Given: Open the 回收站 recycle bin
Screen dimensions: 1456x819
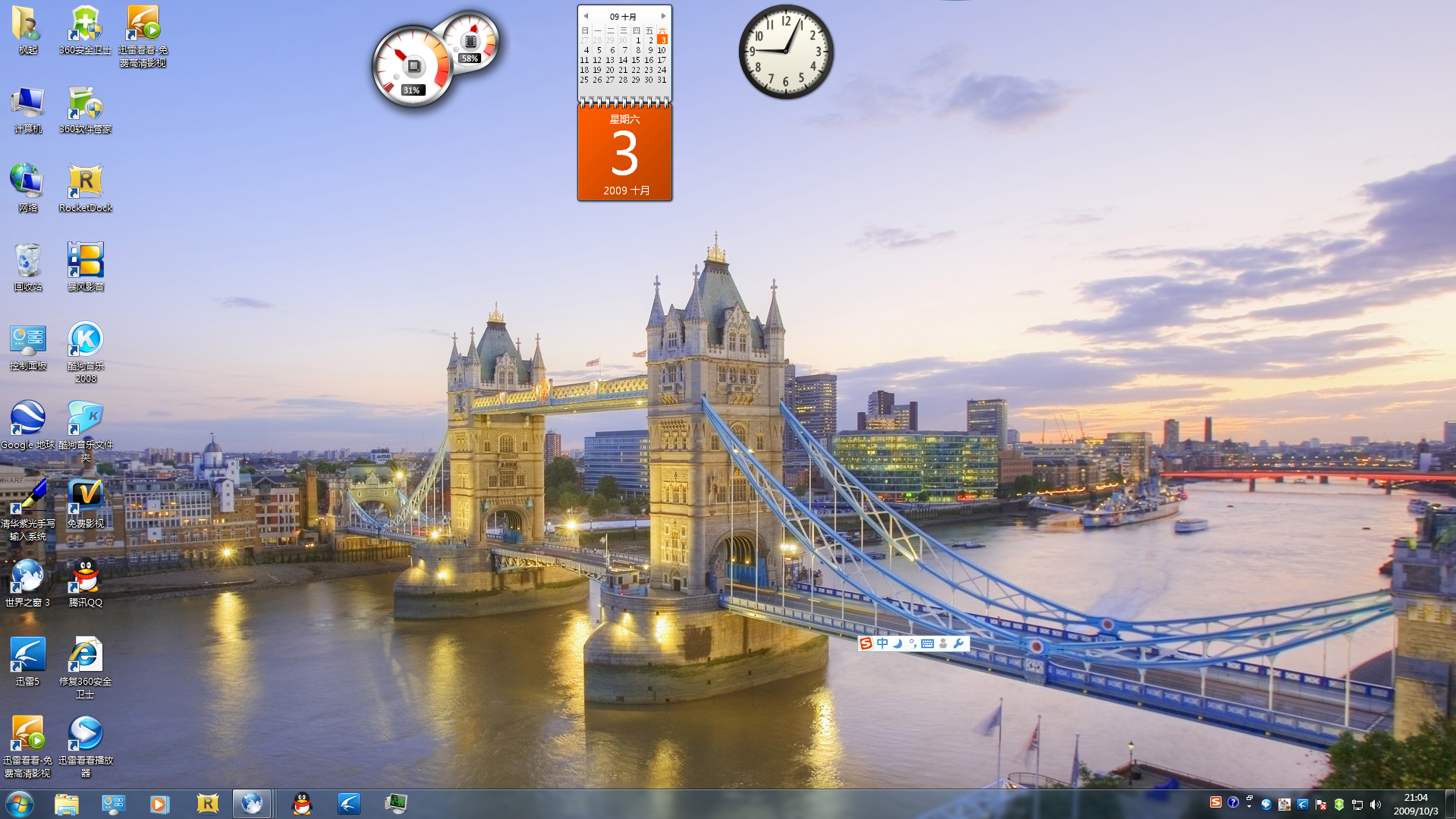Looking at the screenshot, I should pyautogui.click(x=27, y=267).
